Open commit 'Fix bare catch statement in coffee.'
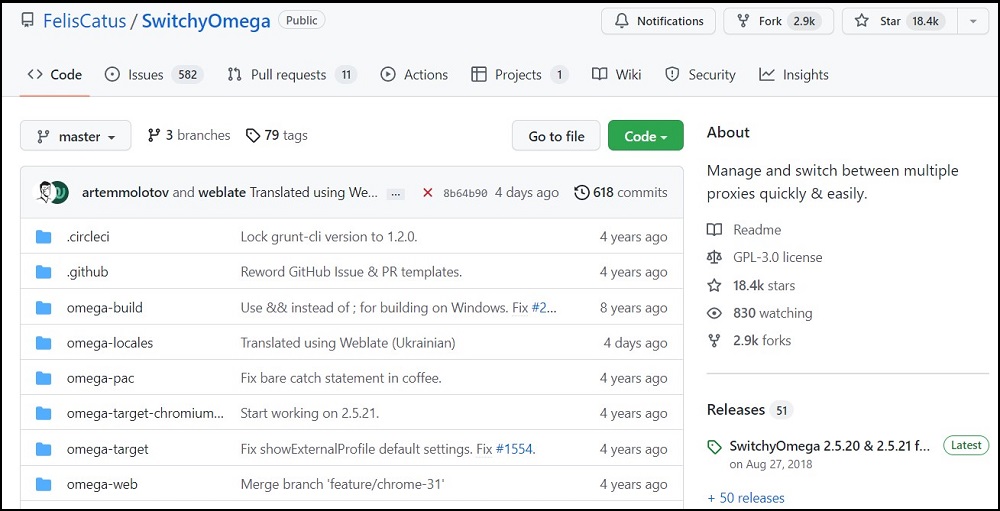 pos(341,378)
